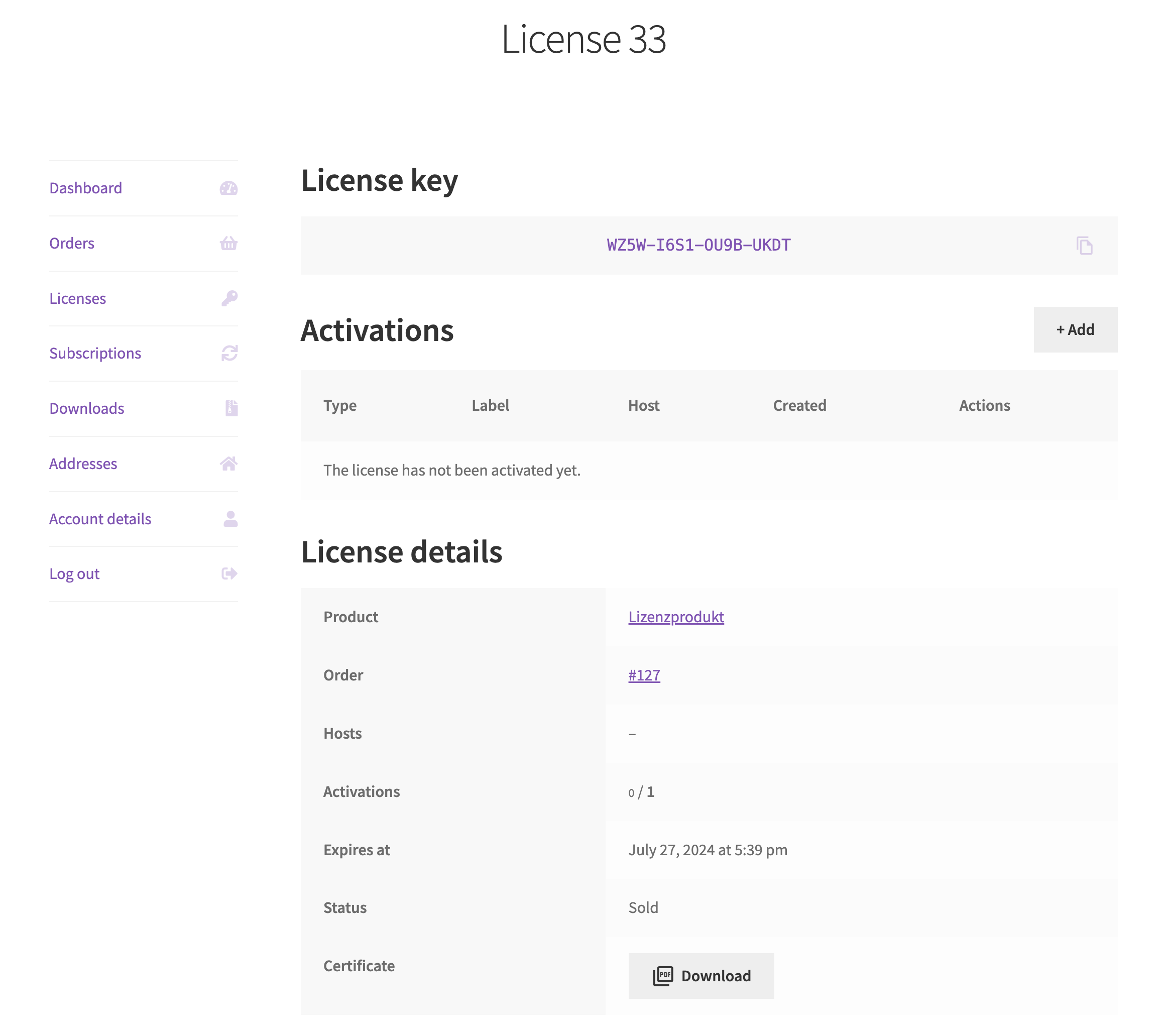Click the Certificate row label
The height and width of the screenshot is (1036, 1168).
359,966
